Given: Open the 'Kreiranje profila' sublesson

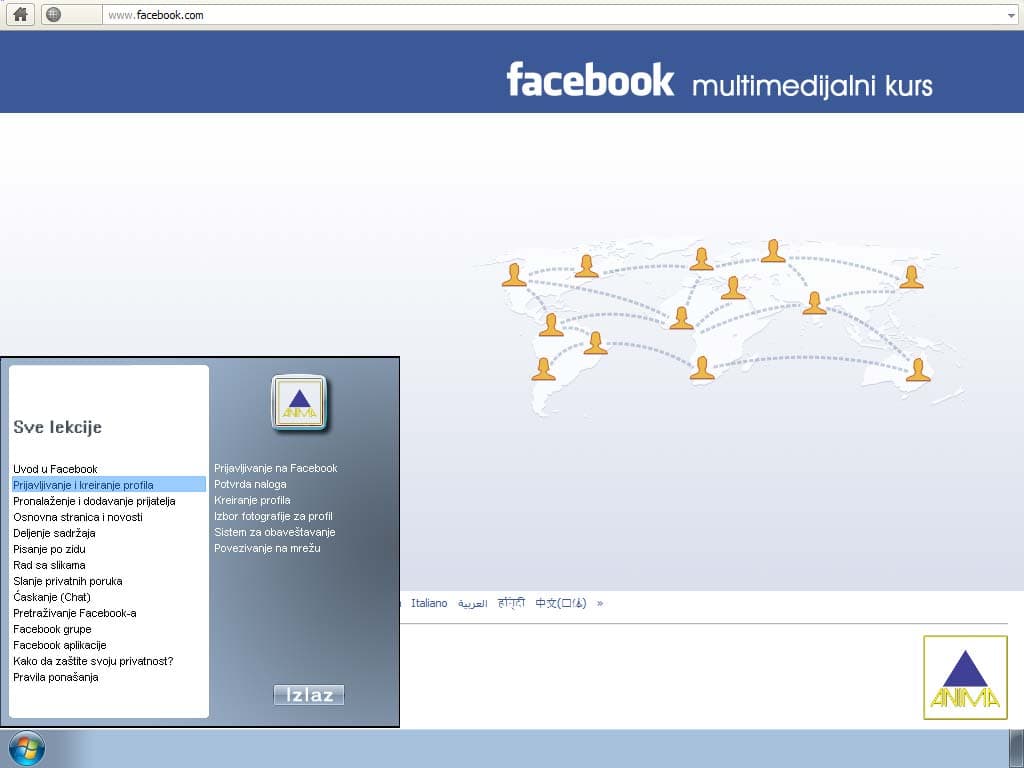Looking at the screenshot, I should (250, 500).
